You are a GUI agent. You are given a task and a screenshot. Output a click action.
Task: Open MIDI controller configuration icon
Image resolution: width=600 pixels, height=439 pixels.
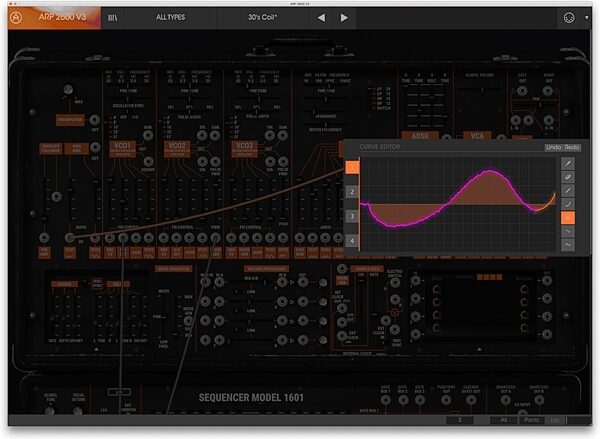569,18
